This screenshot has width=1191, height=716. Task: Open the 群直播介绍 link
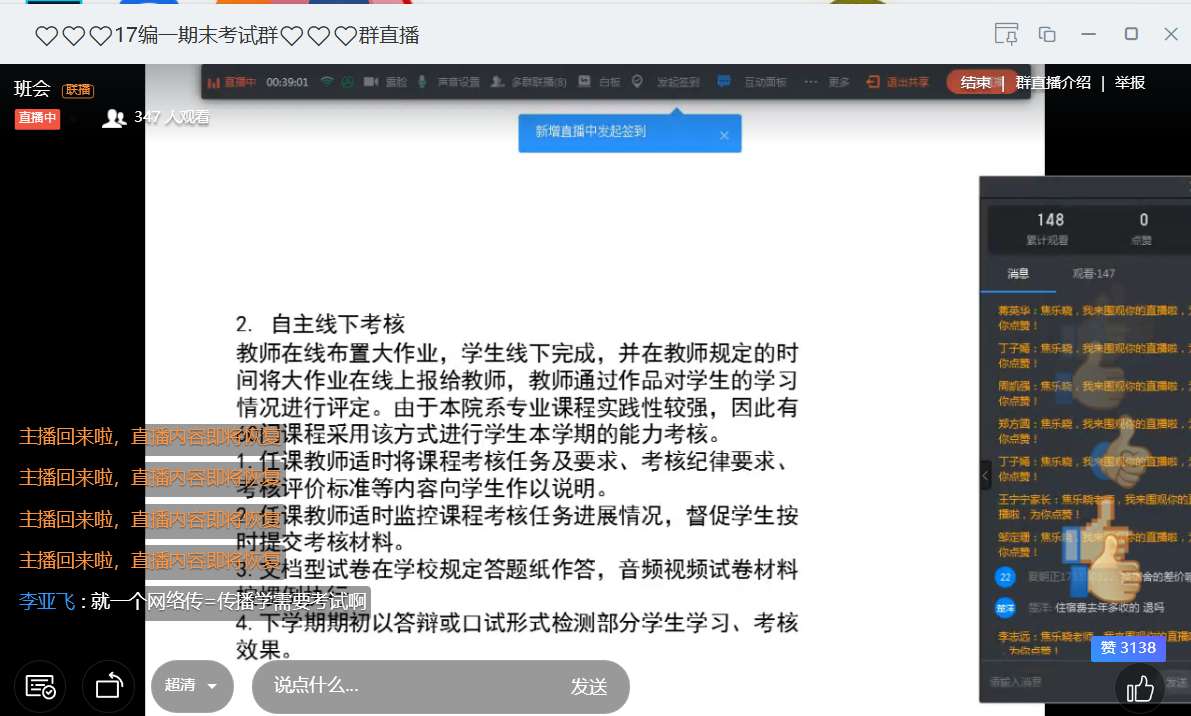point(1053,82)
